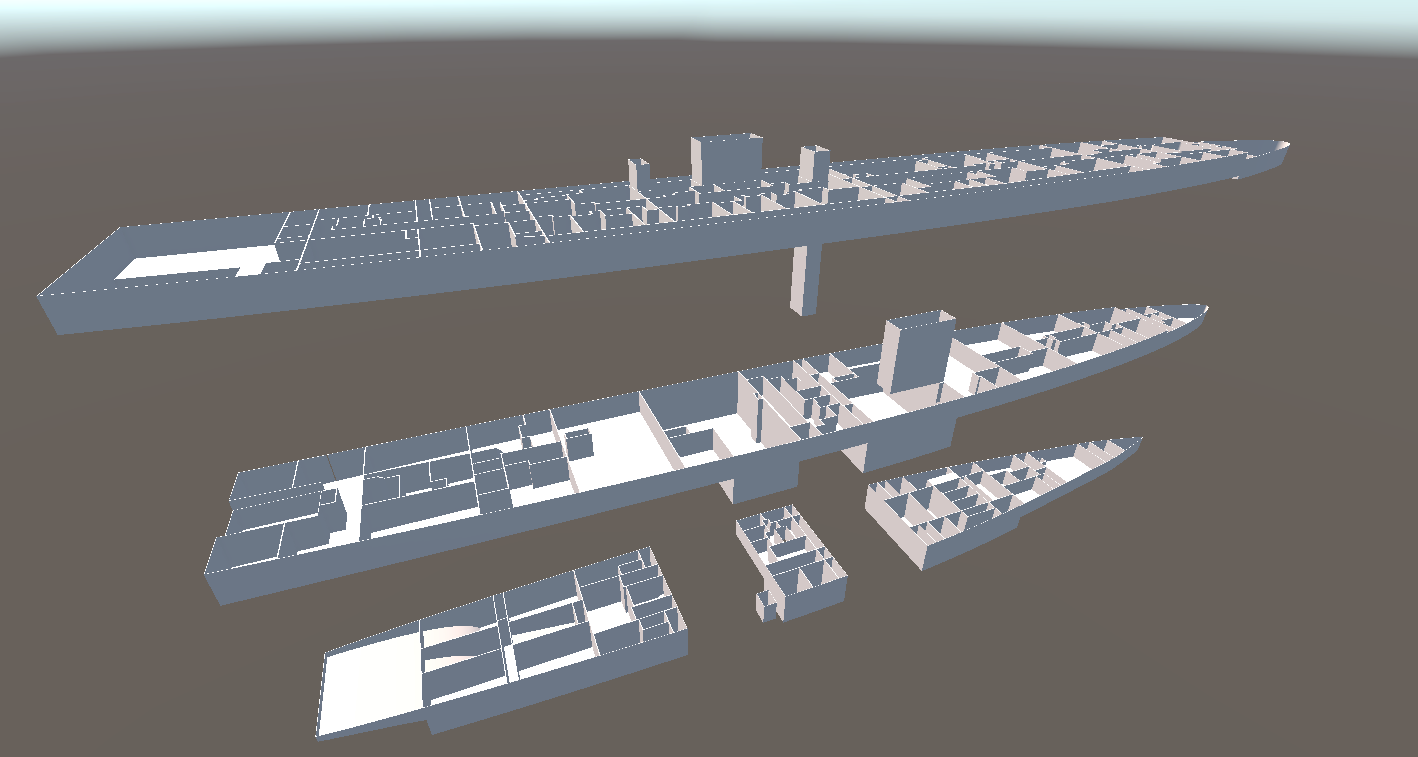Select the narrow tower right of the tallest tower
The image size is (1418, 757).
click(812, 163)
